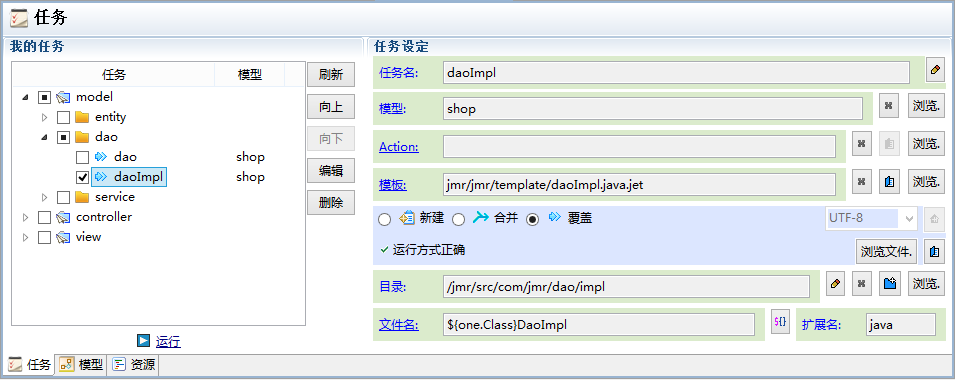The image size is (955, 380).
Task: Click the 目录 path input field
Action: (x=627, y=286)
